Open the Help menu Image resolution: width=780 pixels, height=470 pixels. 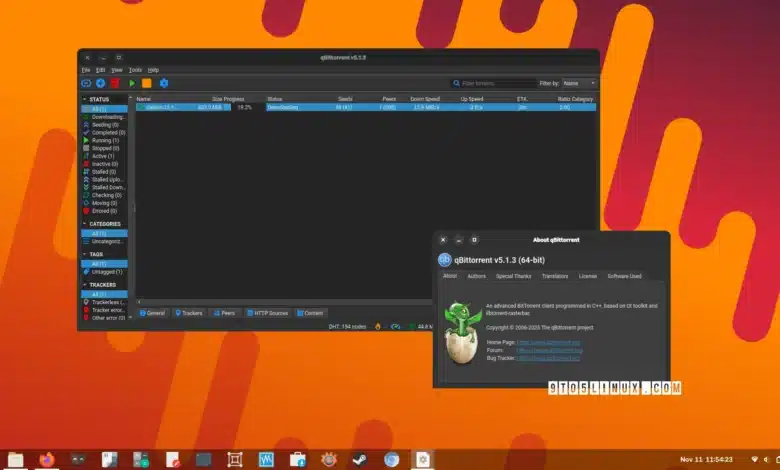(153, 70)
